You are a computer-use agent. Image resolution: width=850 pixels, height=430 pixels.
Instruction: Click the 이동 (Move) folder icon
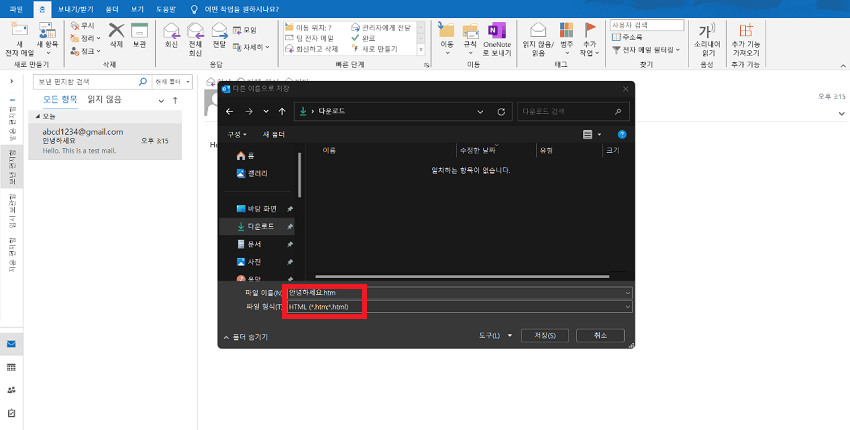[x=447, y=30]
